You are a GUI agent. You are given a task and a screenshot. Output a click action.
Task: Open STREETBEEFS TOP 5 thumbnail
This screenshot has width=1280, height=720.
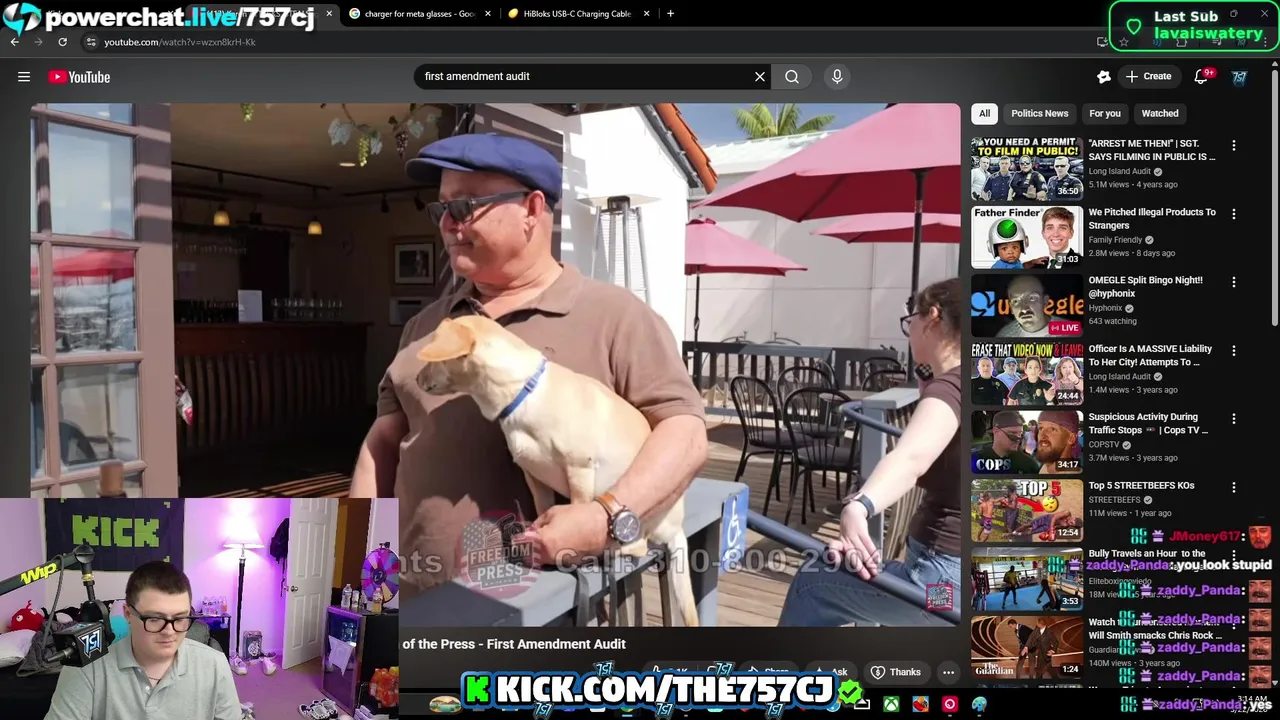[1027, 510]
